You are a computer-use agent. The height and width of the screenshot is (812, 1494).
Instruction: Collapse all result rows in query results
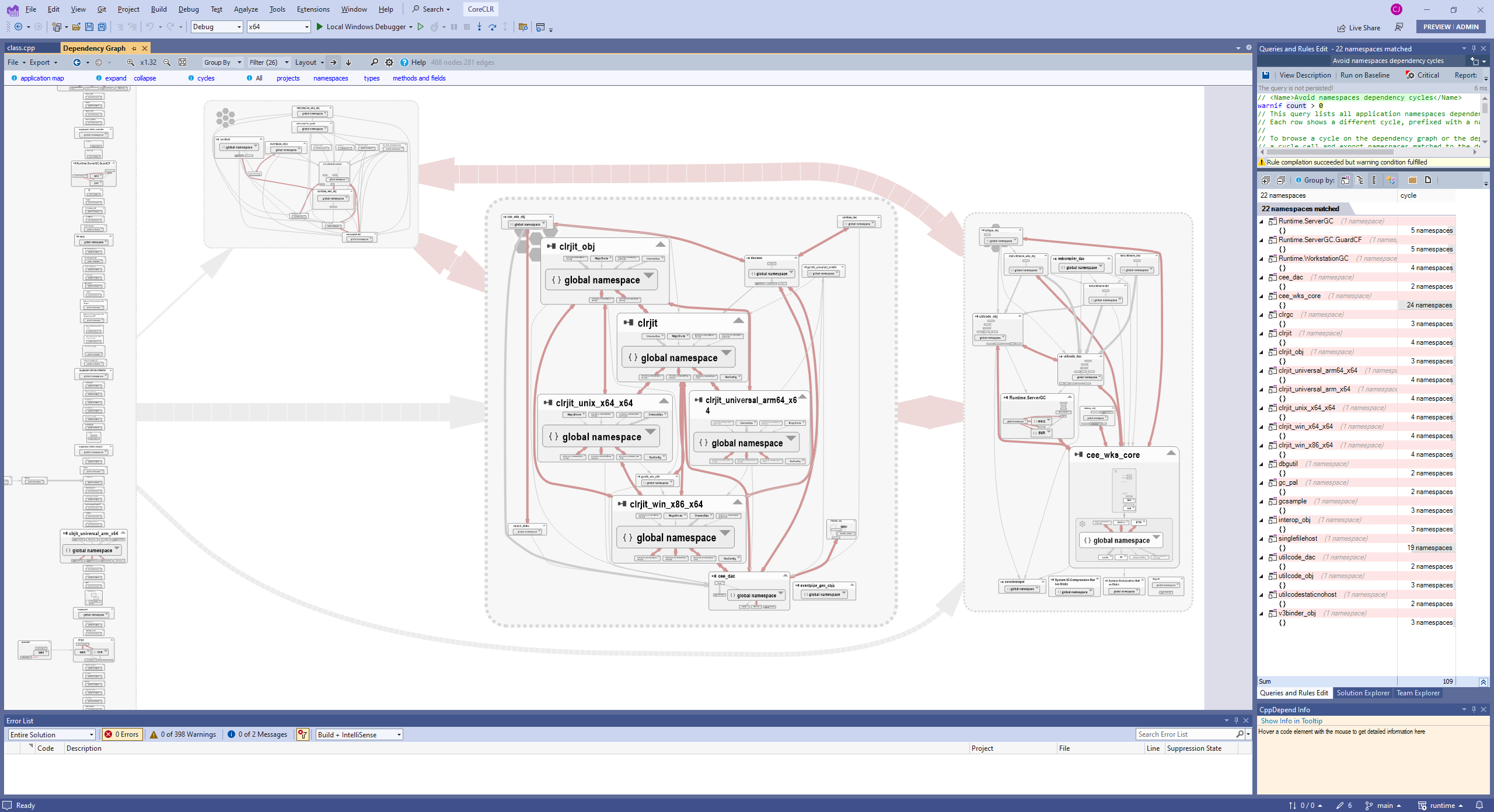pos(1280,180)
